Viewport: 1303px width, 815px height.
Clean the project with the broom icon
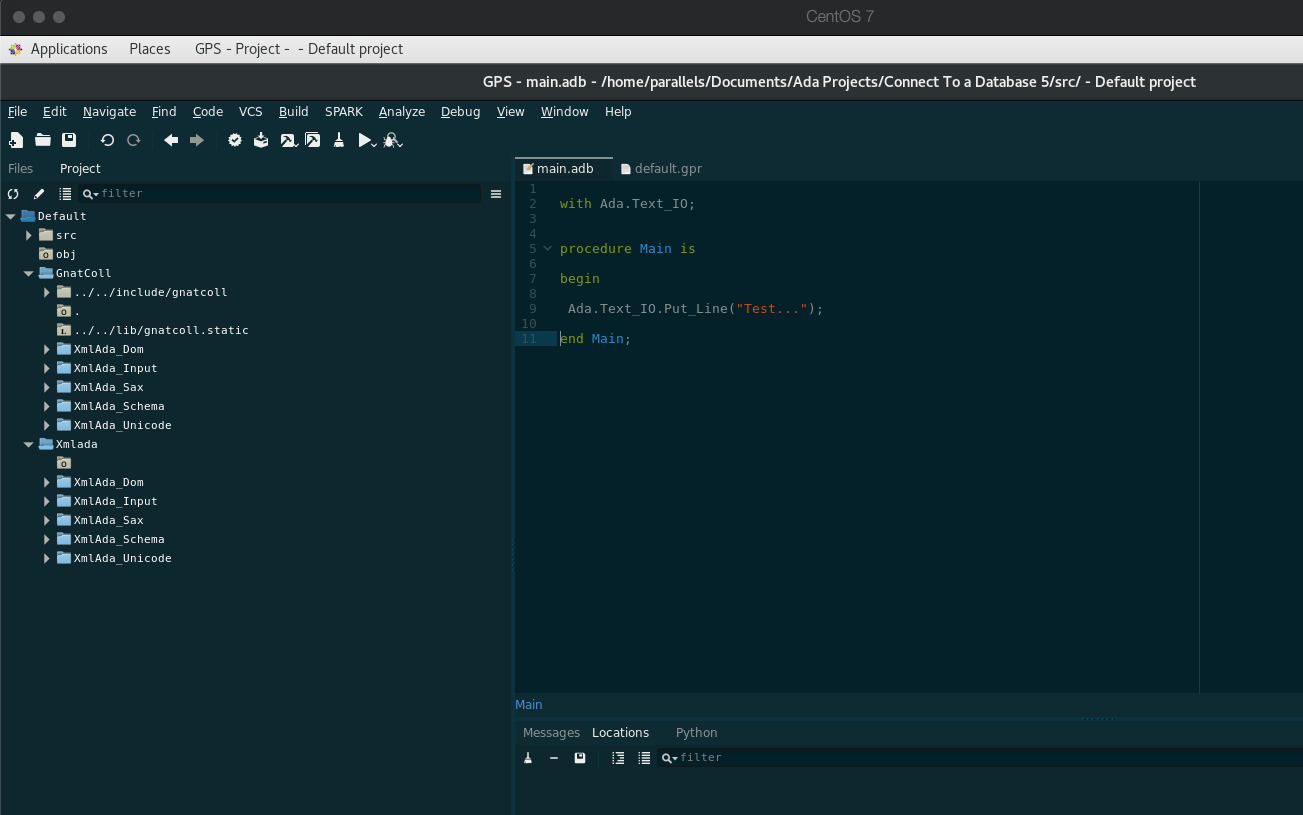coord(339,141)
